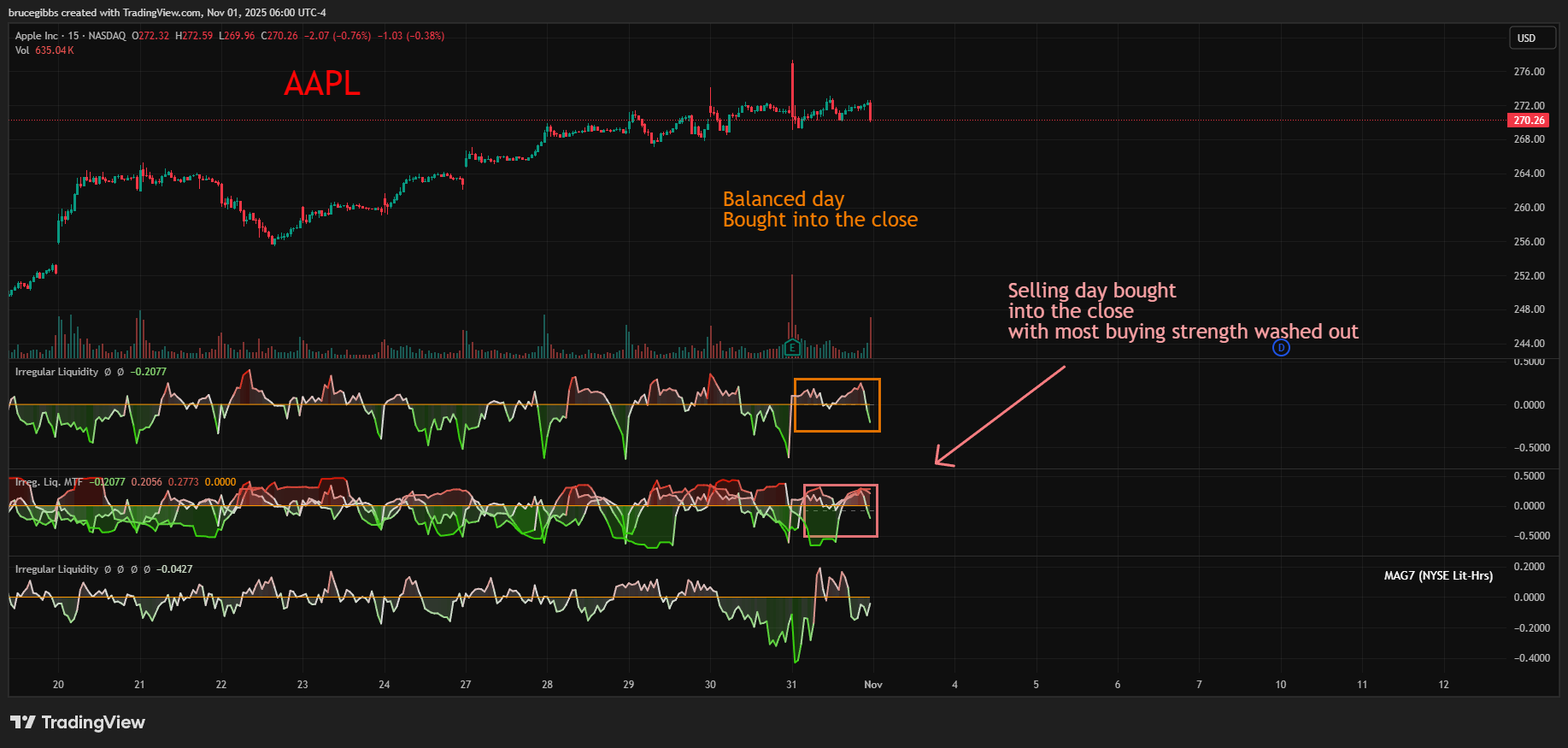The height and width of the screenshot is (748, 1568).
Task: Click the Vol indicator legend label
Action: click(x=22, y=50)
